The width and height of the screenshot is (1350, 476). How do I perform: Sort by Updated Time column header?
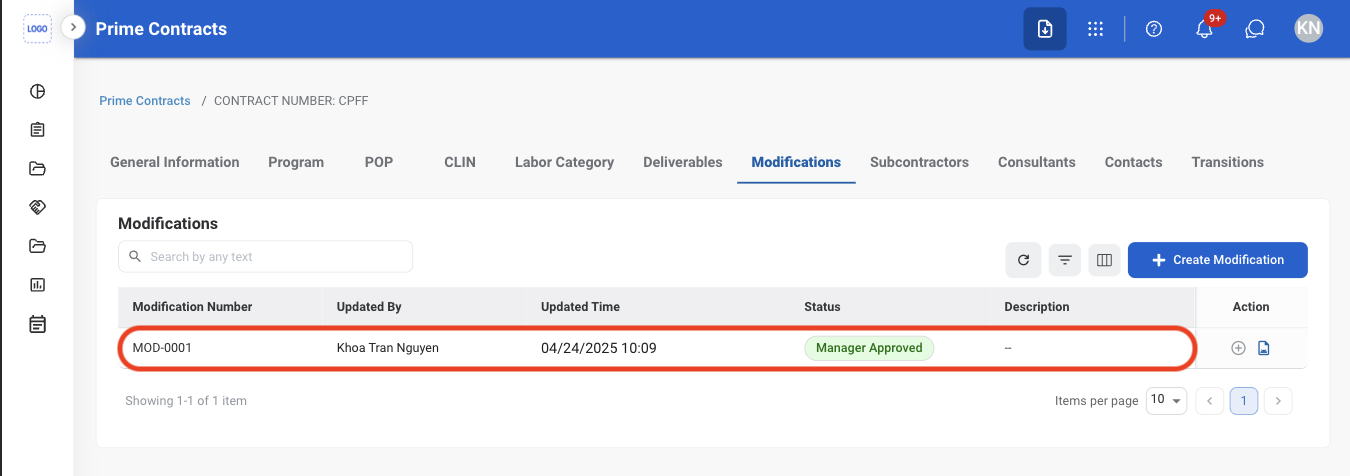point(580,307)
